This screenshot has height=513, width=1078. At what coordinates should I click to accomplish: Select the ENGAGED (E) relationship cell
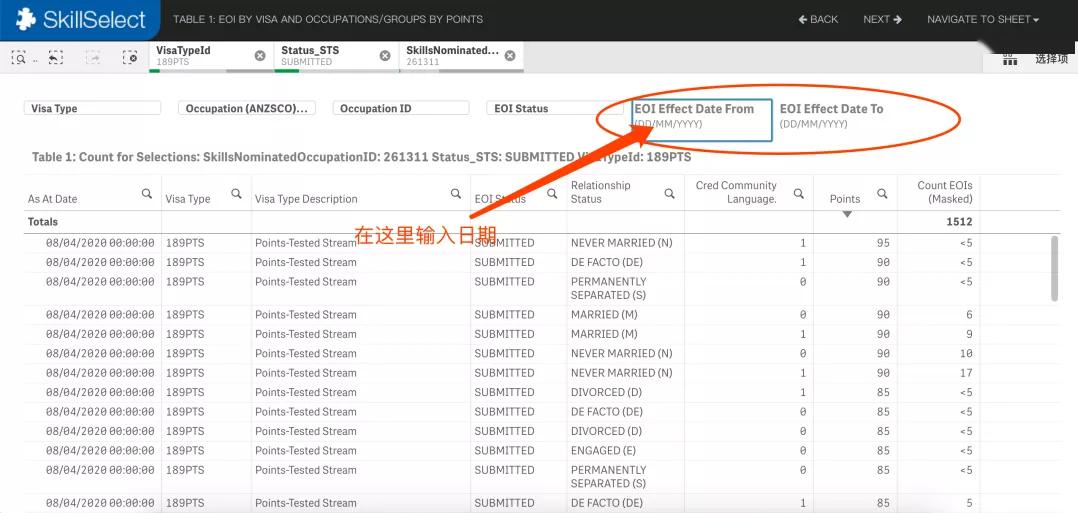(603, 450)
